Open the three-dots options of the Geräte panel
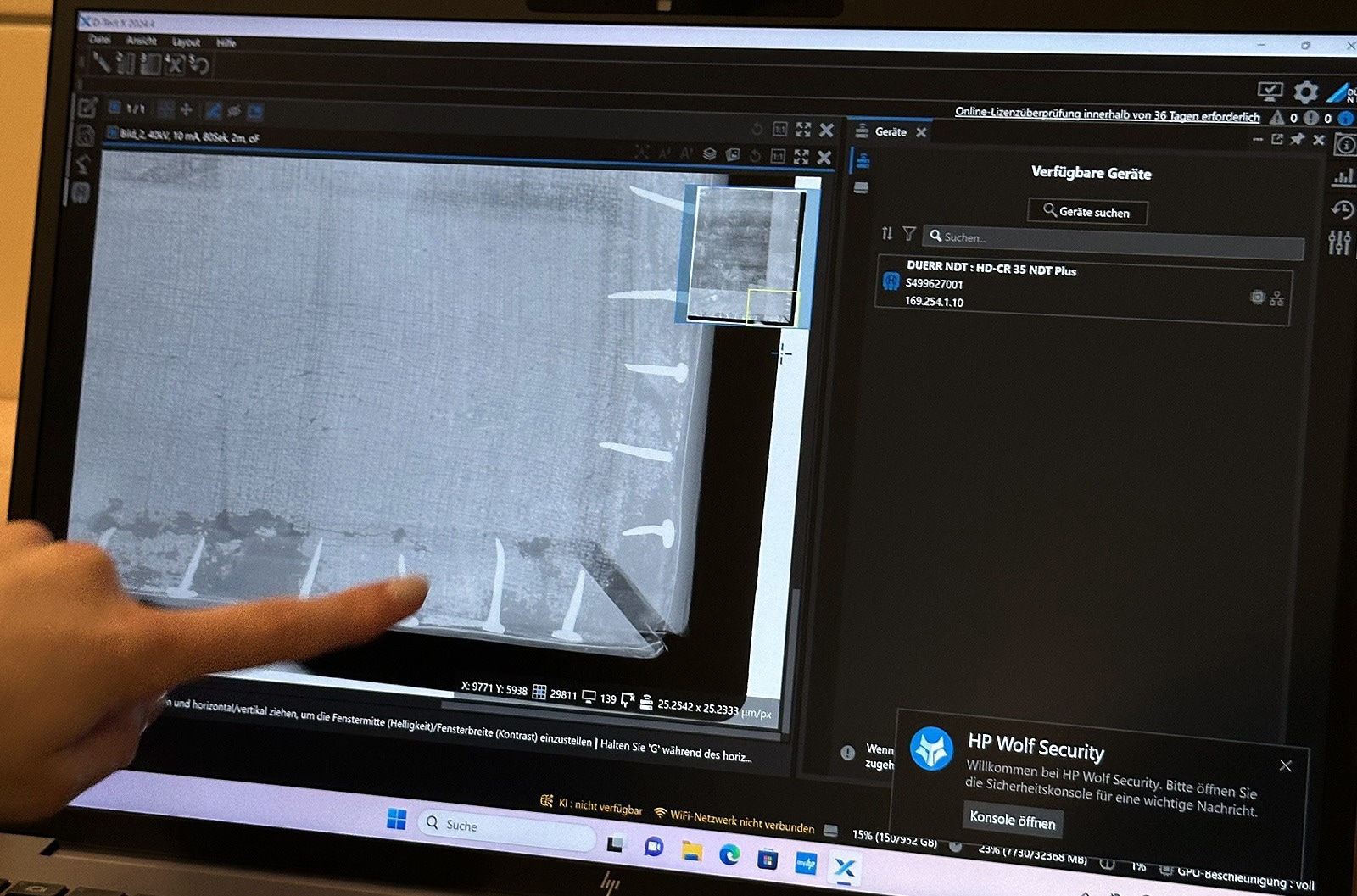This screenshot has height=896, width=1357. coord(1257,139)
